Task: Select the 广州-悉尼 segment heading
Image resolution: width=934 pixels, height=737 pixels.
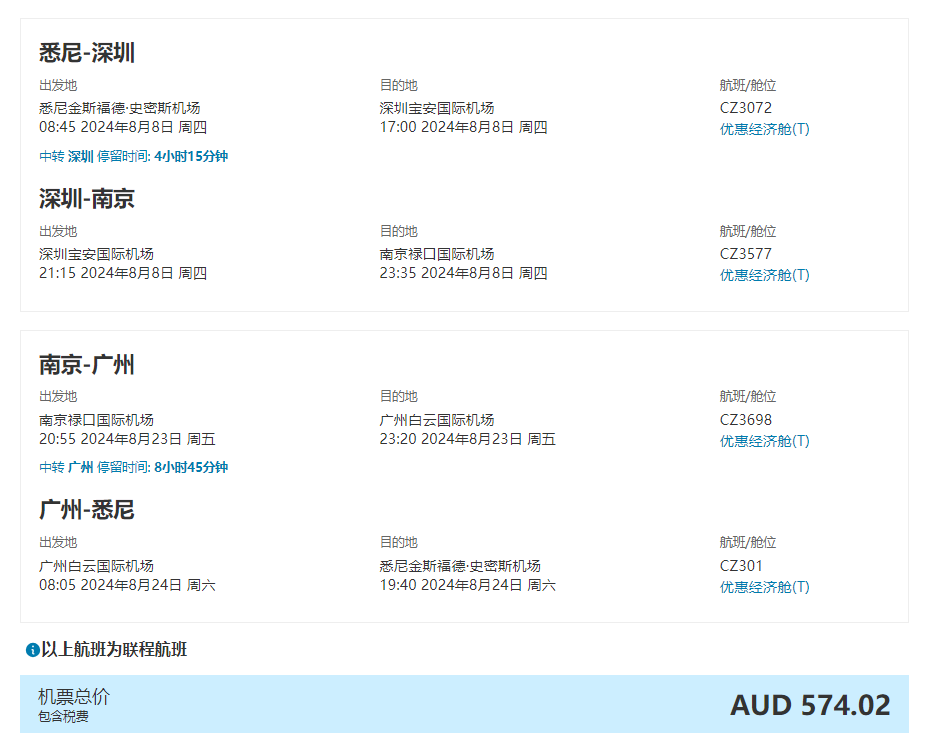Action: (87, 511)
